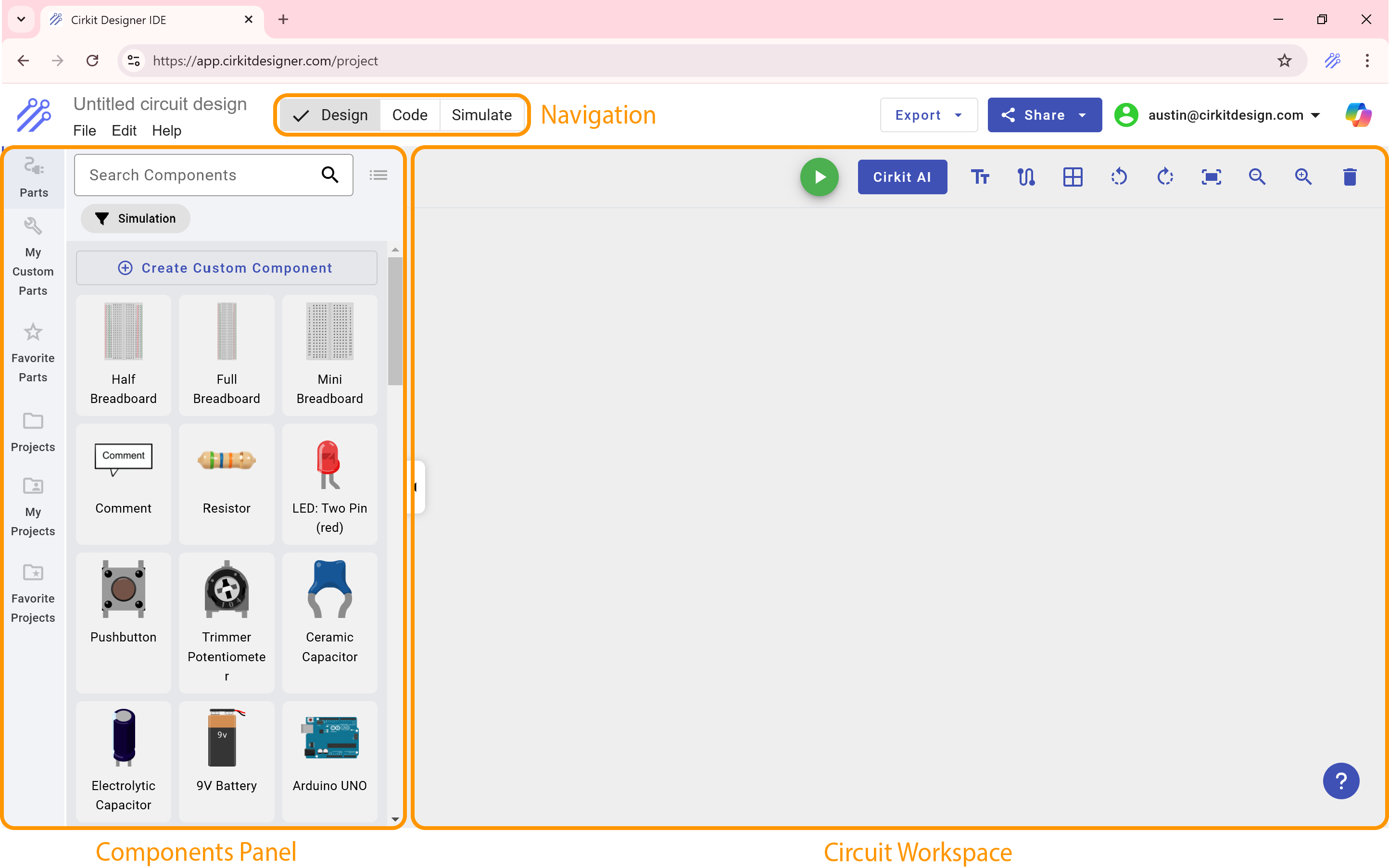Zoom into the workspace
Viewport: 1389px width, 868px height.
pos(1303,177)
